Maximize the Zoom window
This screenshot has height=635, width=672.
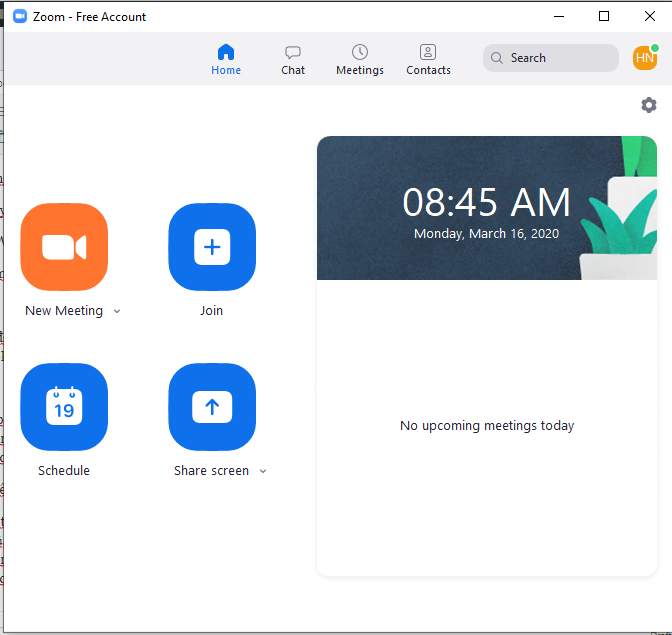point(604,16)
